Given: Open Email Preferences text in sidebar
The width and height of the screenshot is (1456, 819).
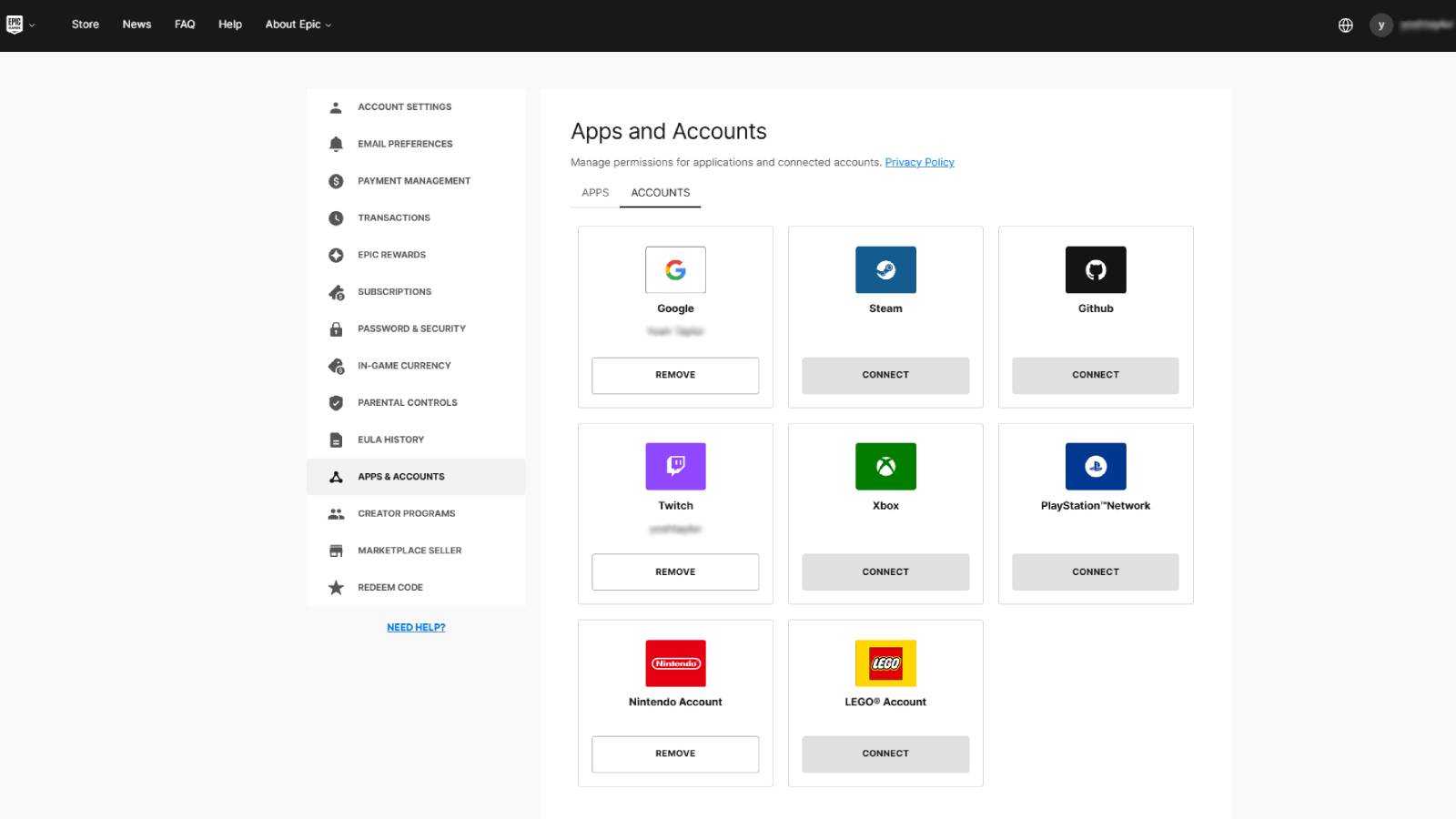Looking at the screenshot, I should point(405,144).
